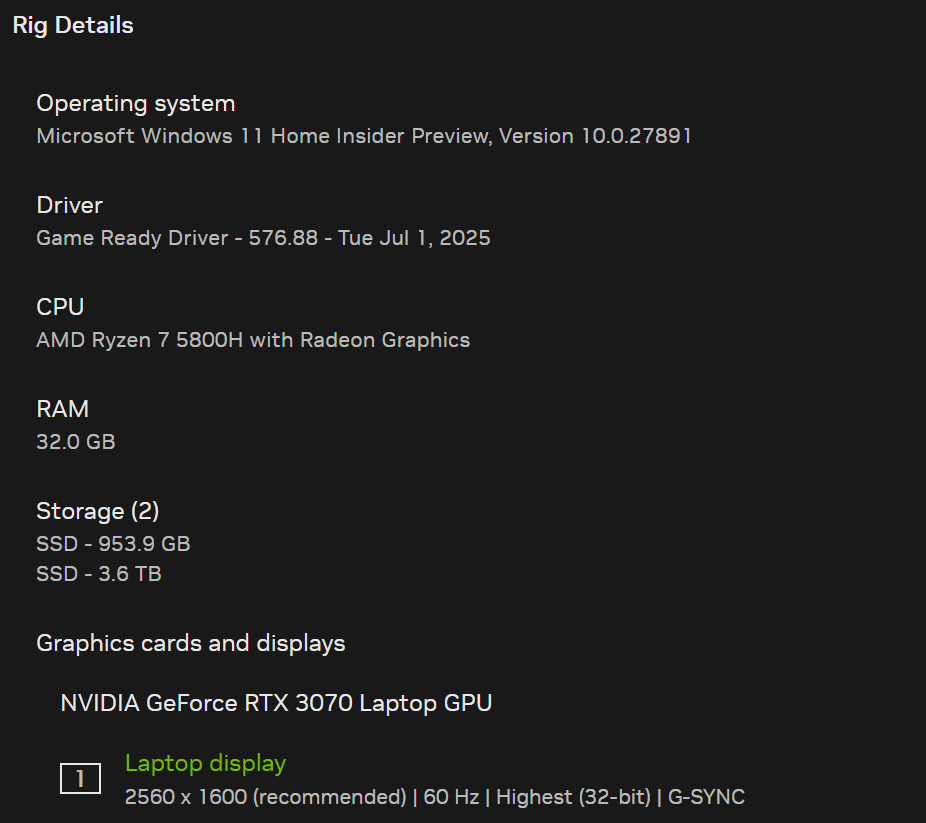Select the Graphics cards and displays heading

coord(190,643)
